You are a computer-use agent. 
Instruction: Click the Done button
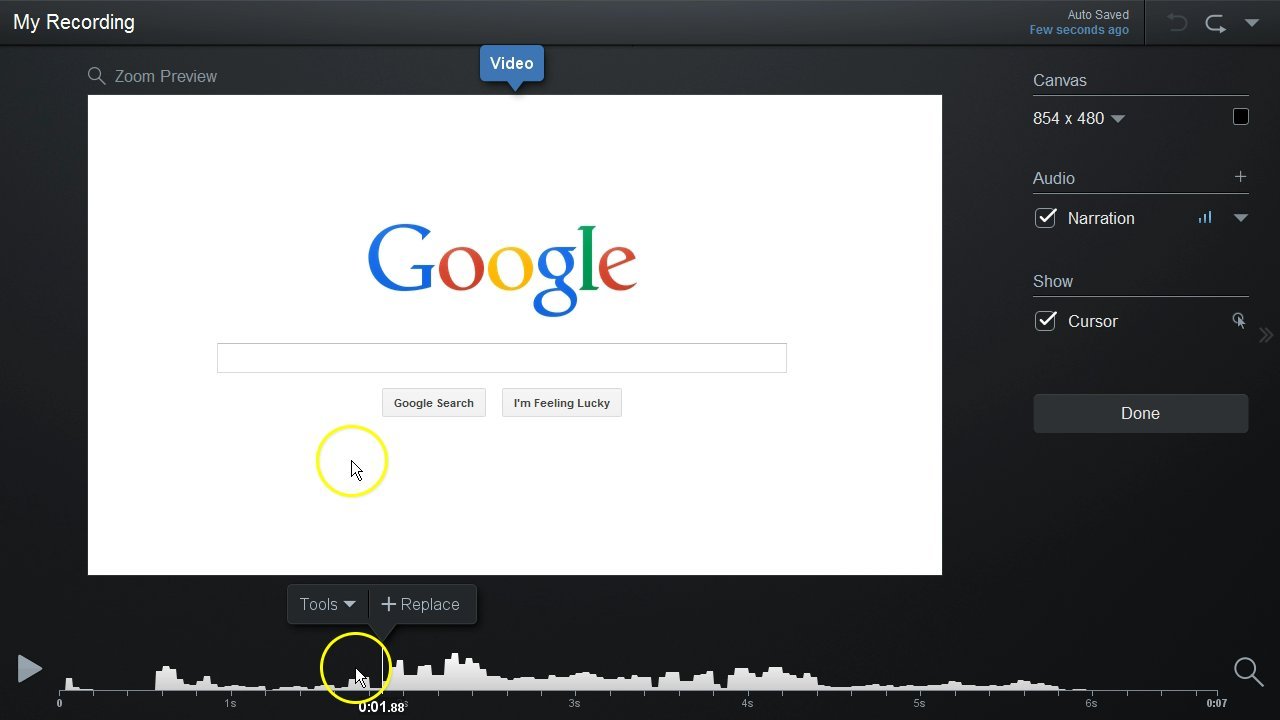(1141, 413)
